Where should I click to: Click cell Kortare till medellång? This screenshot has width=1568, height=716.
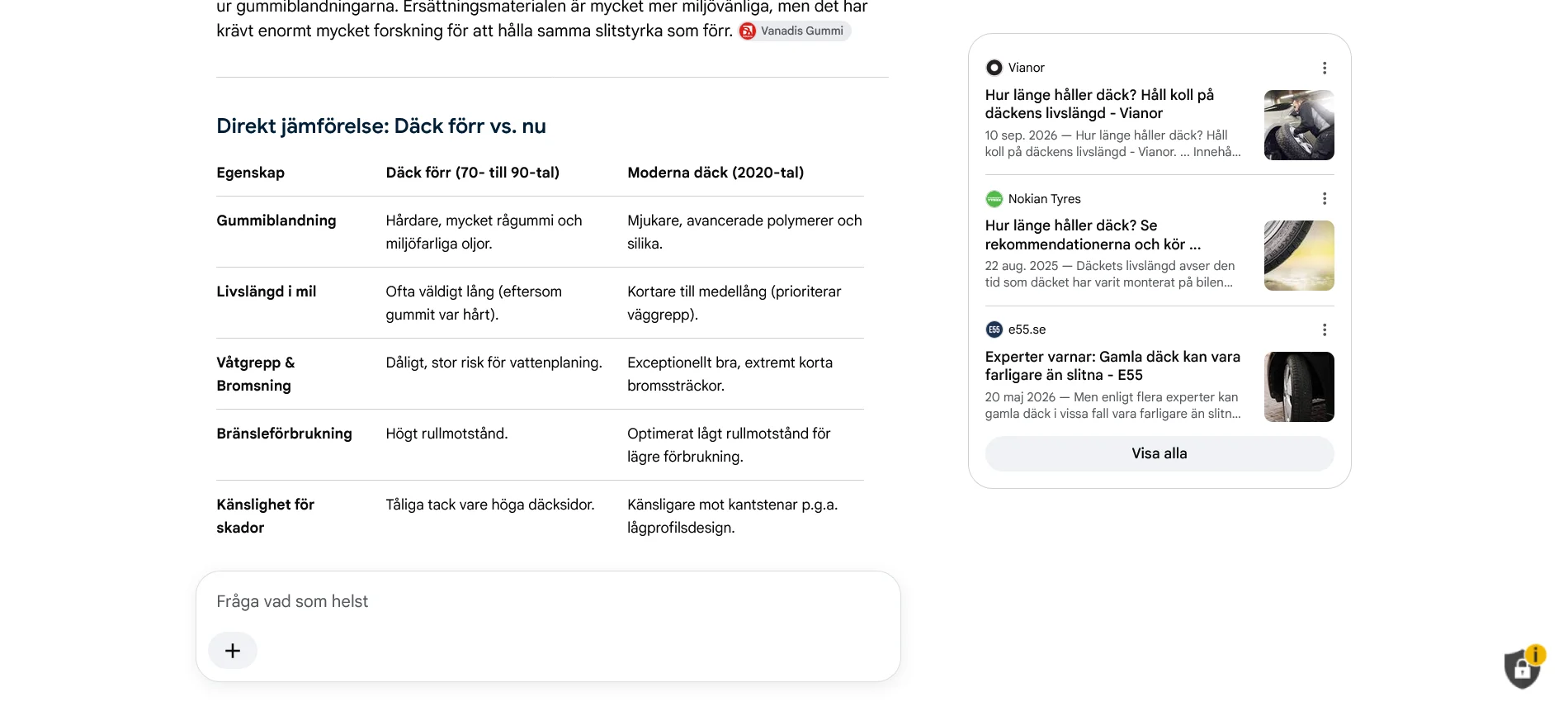point(734,303)
